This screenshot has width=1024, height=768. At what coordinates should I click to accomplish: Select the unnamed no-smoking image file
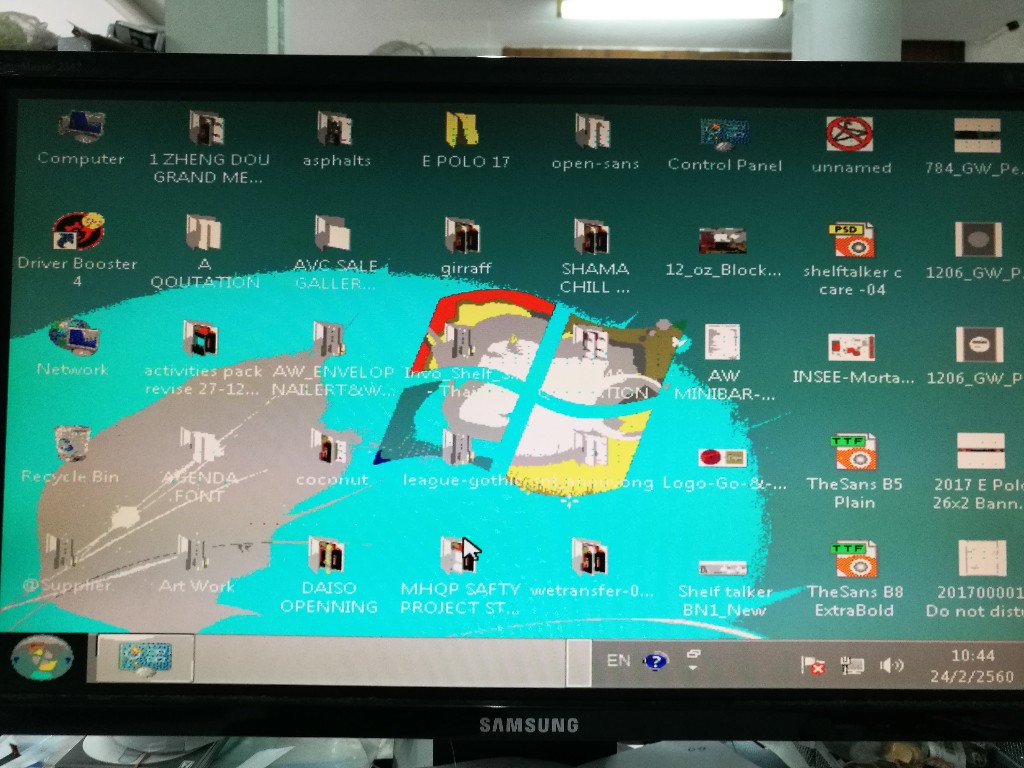849,135
